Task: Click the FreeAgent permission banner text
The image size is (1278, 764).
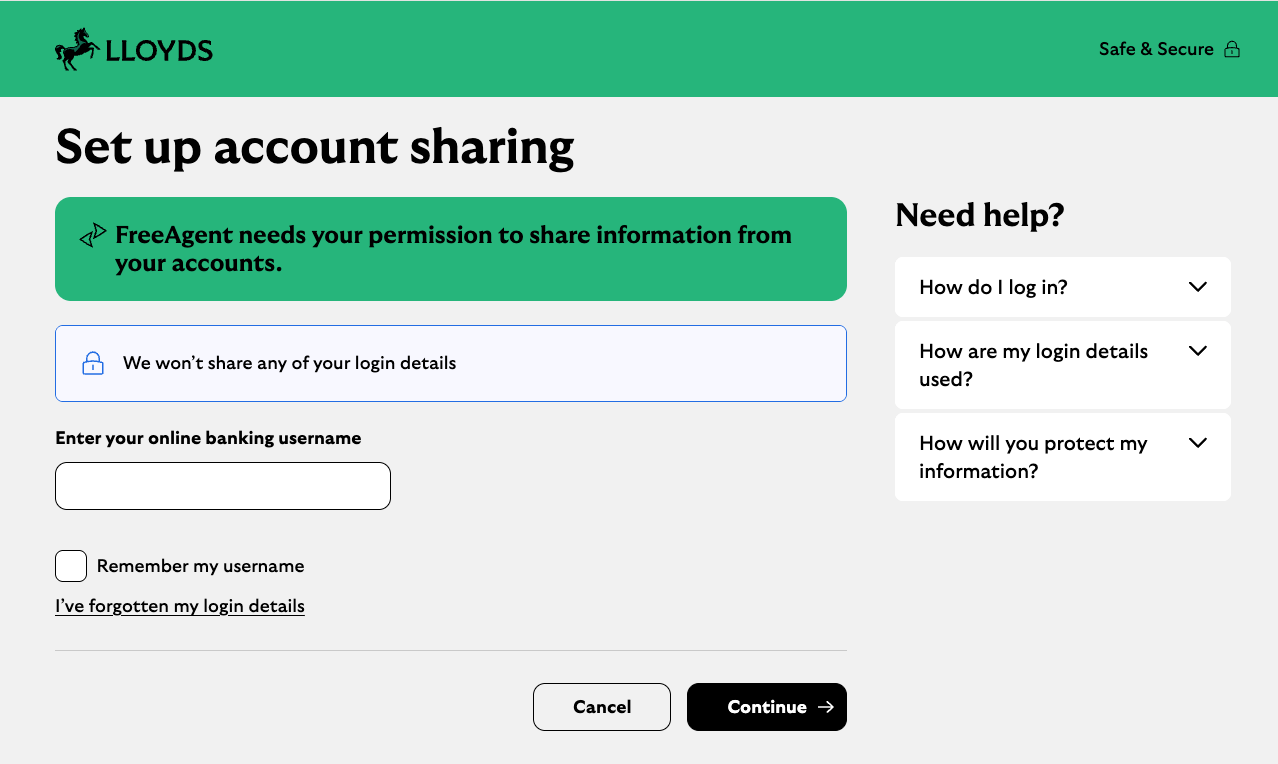Action: point(453,249)
